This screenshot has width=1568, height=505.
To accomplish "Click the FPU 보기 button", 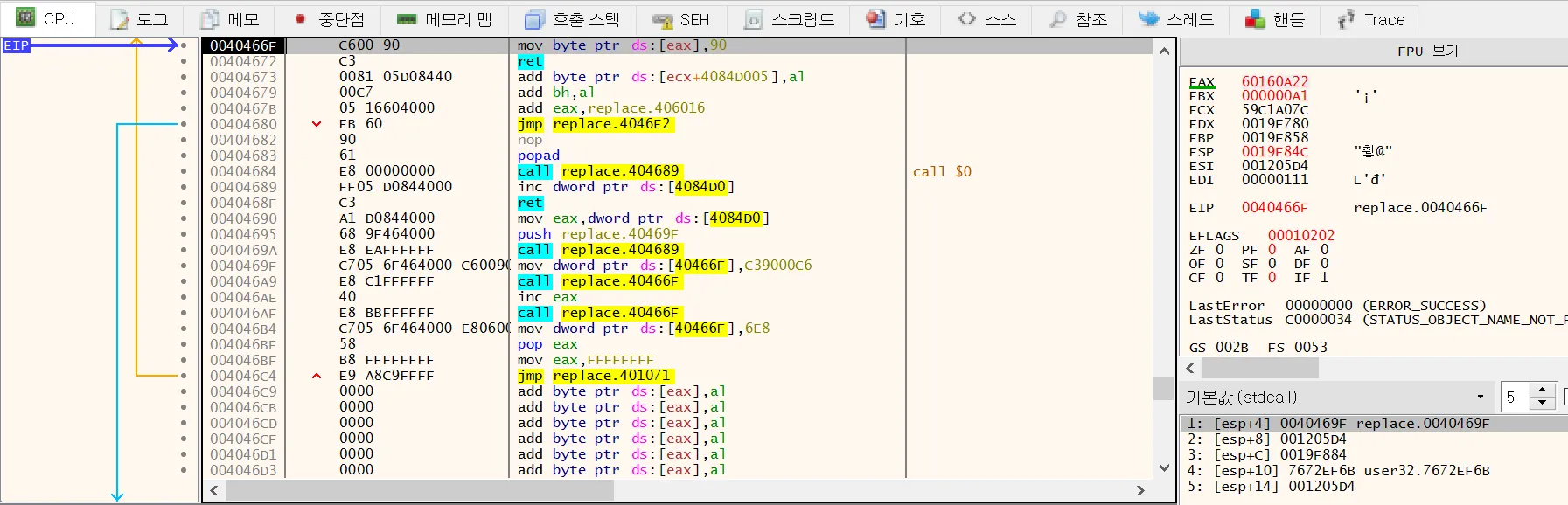I will click(1427, 52).
